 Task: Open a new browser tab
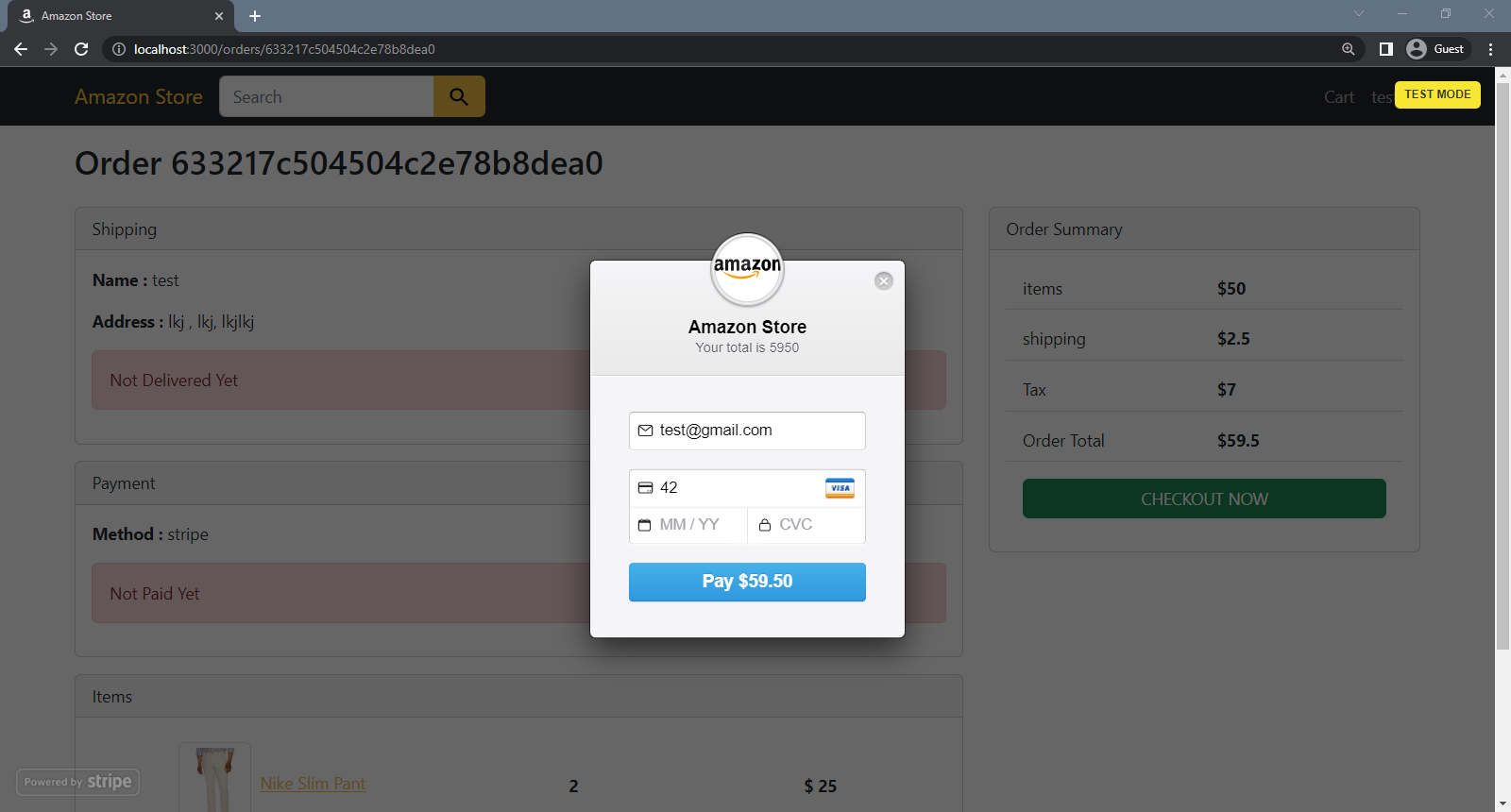pos(255,16)
